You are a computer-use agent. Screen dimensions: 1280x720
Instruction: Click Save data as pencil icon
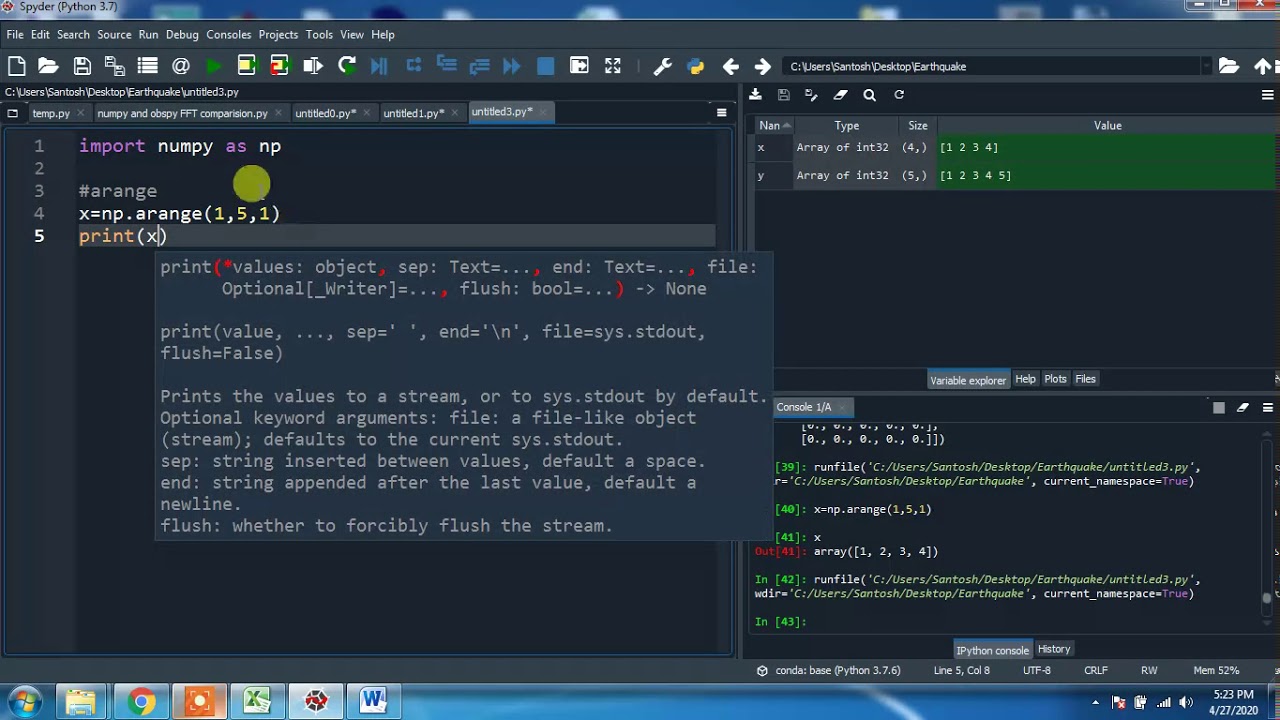812,95
